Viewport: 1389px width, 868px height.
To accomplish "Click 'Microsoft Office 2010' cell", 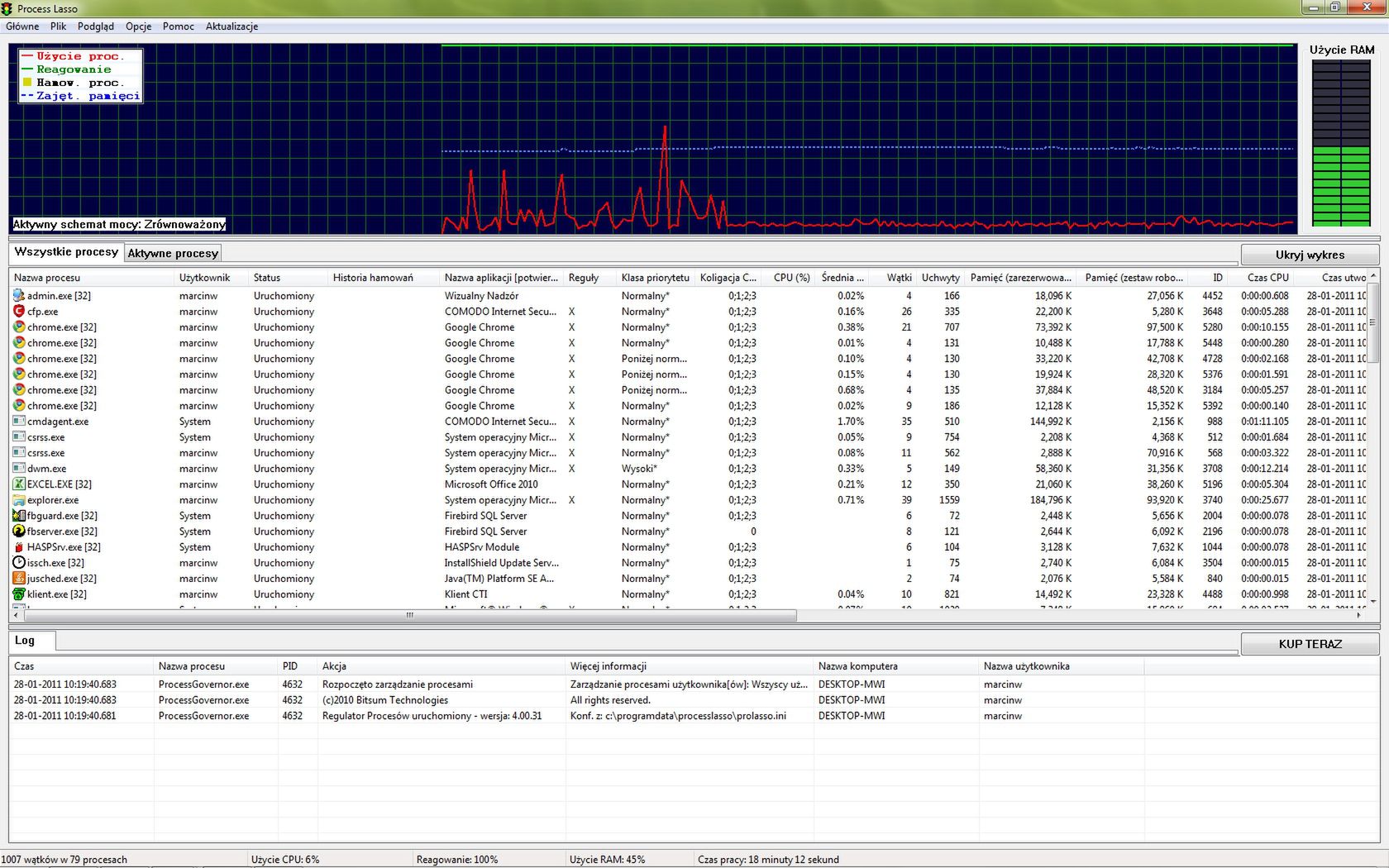I will pyautogui.click(x=491, y=484).
